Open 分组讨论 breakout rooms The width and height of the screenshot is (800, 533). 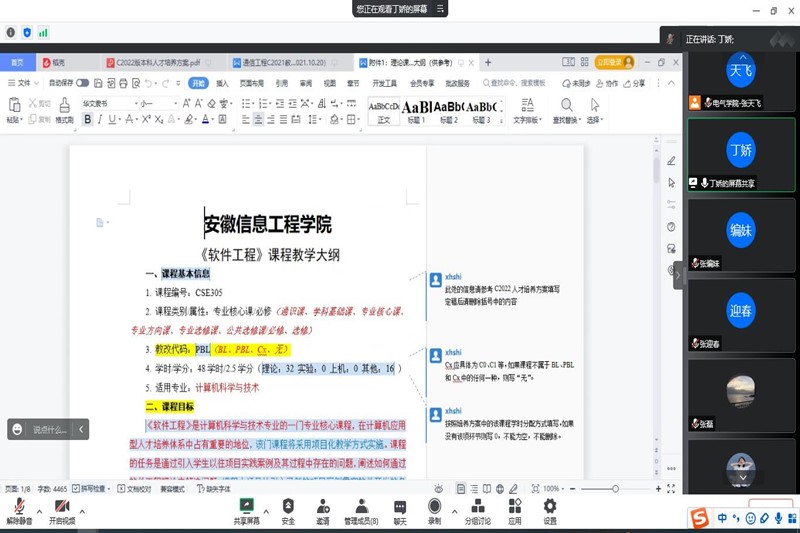coord(478,506)
